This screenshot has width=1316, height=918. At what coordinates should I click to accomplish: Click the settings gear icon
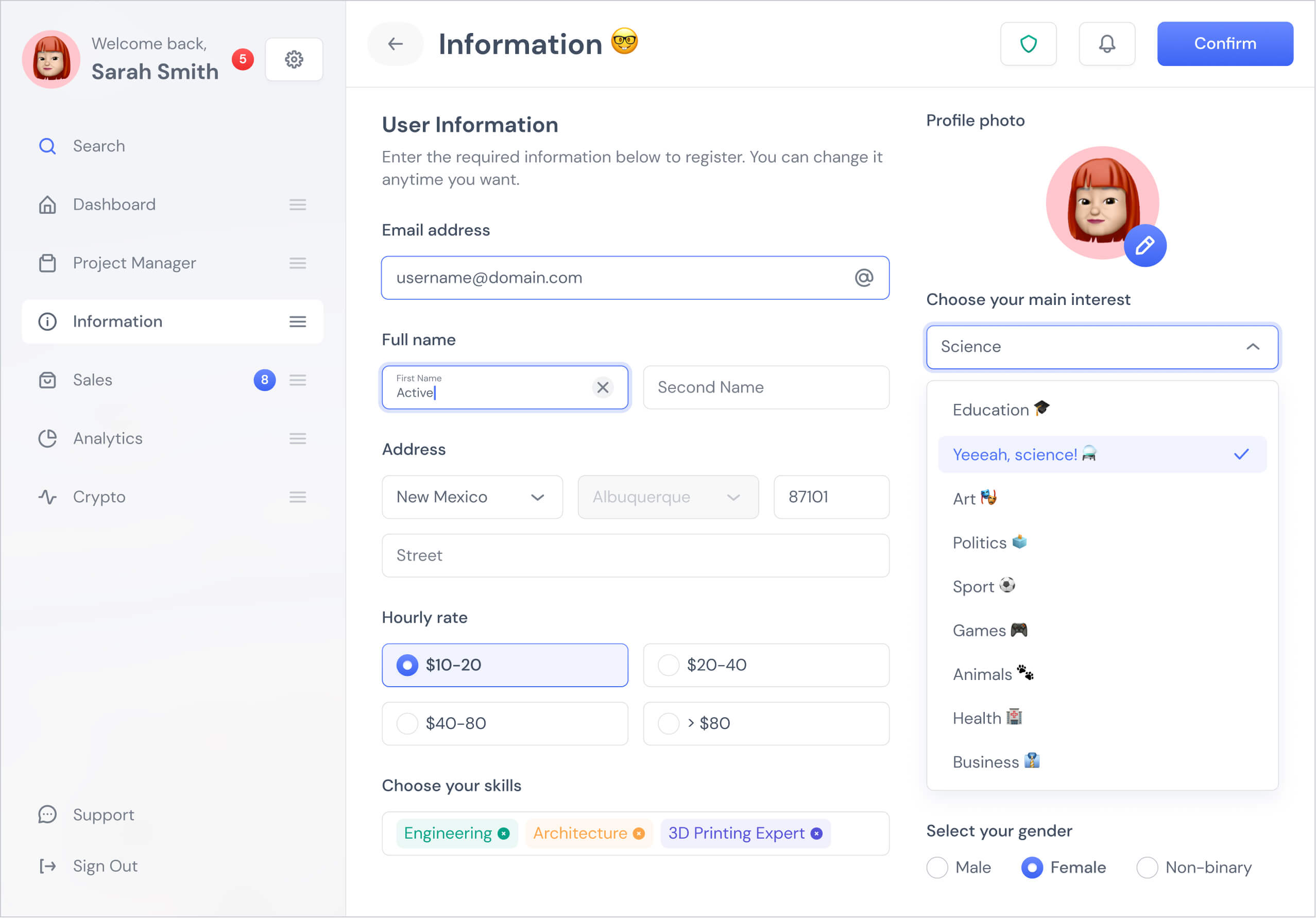(294, 59)
